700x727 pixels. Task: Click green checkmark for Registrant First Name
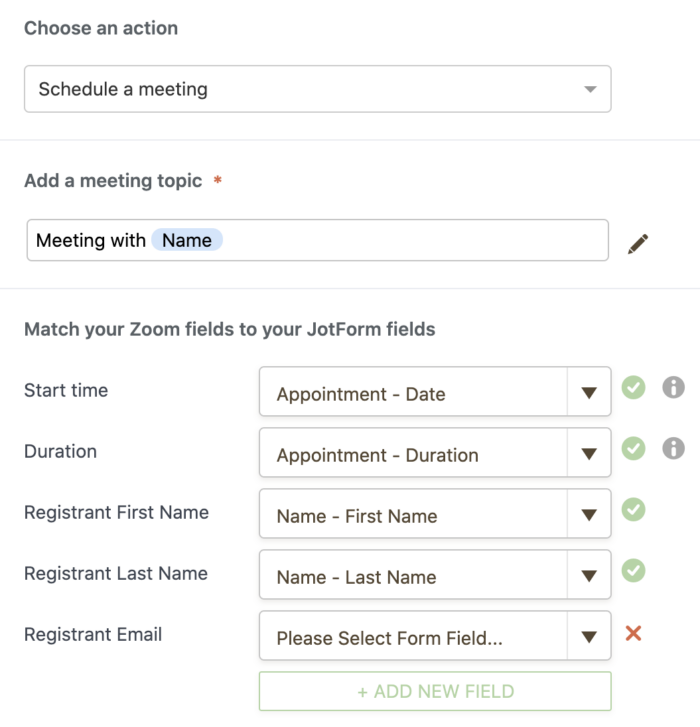click(x=633, y=510)
